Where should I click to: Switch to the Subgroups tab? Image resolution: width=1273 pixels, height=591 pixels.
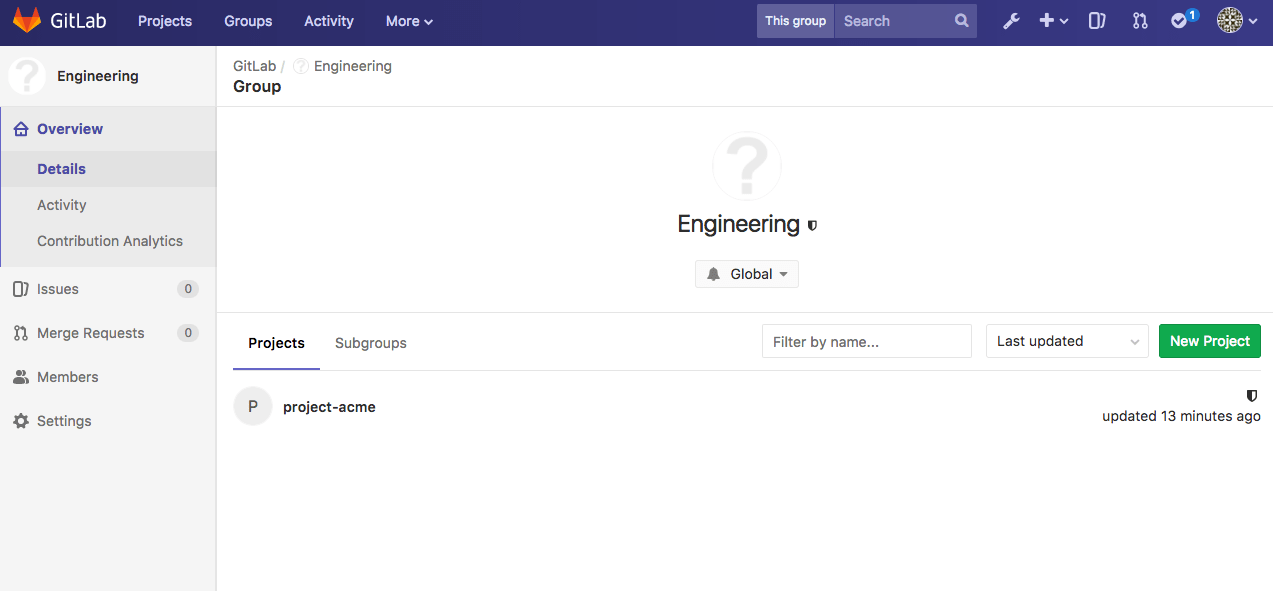(x=370, y=343)
